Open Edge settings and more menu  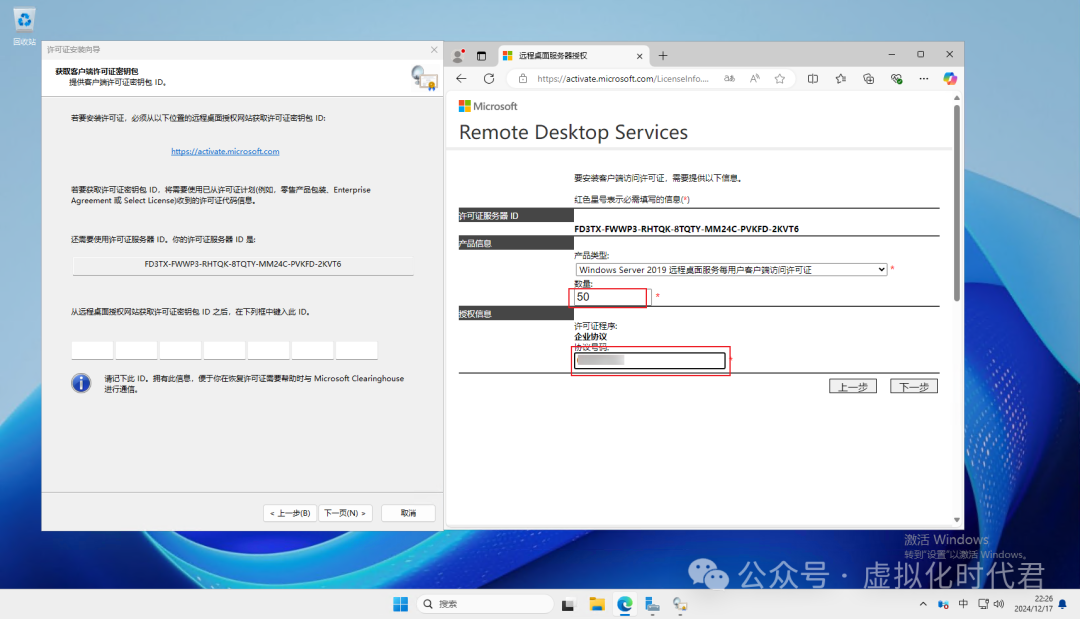922,78
